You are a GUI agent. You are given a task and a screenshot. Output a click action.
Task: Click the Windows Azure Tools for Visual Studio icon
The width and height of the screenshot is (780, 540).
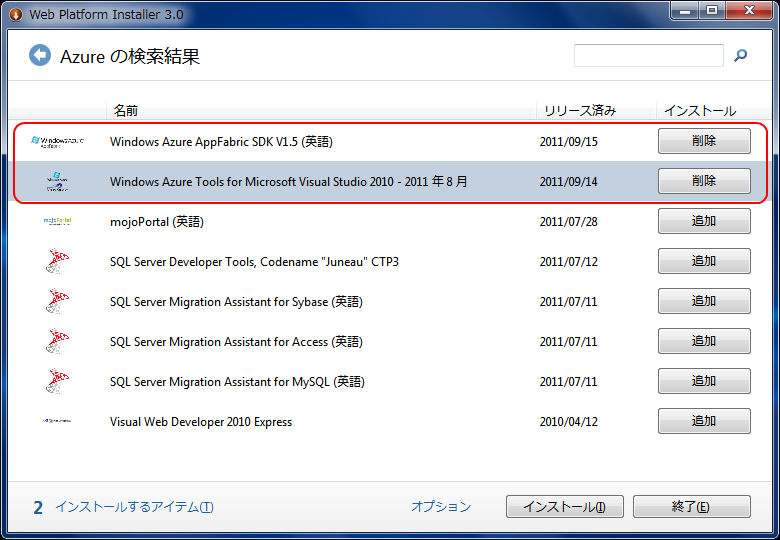[57, 182]
